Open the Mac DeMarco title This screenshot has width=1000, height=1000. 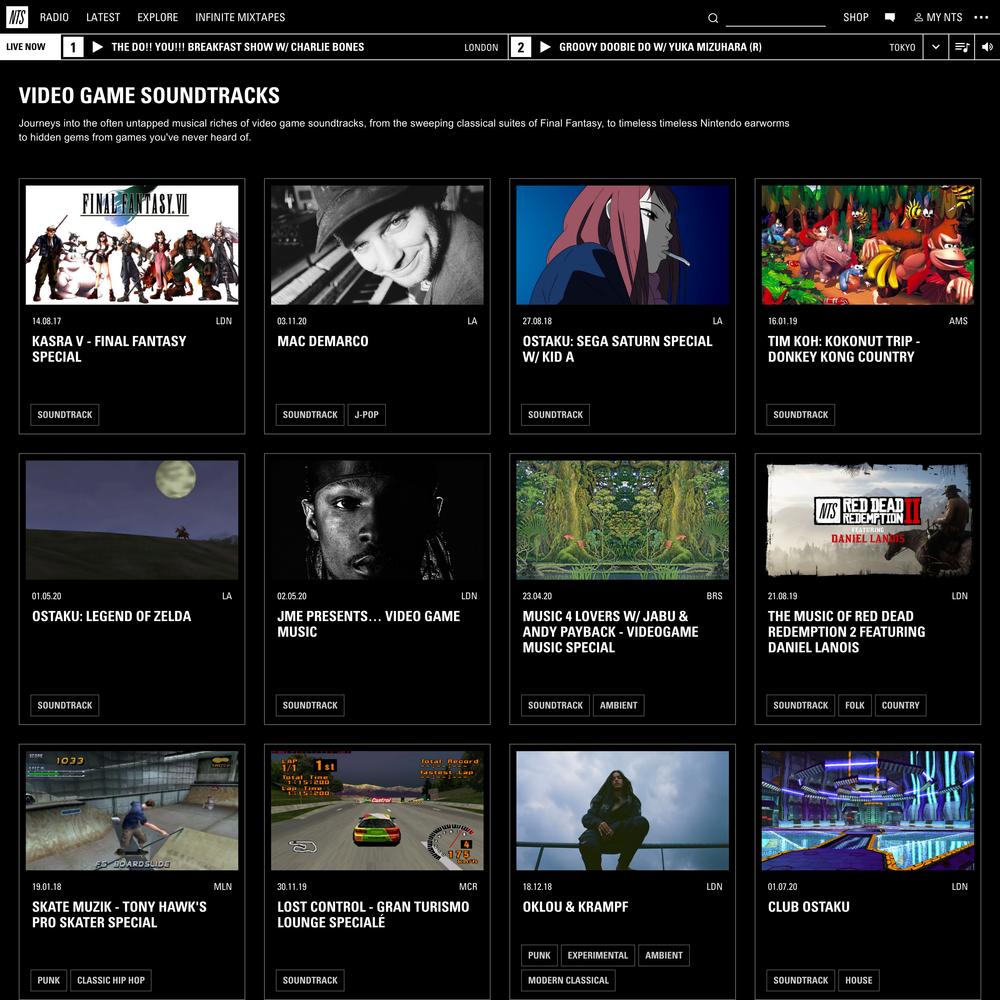[x=323, y=341]
